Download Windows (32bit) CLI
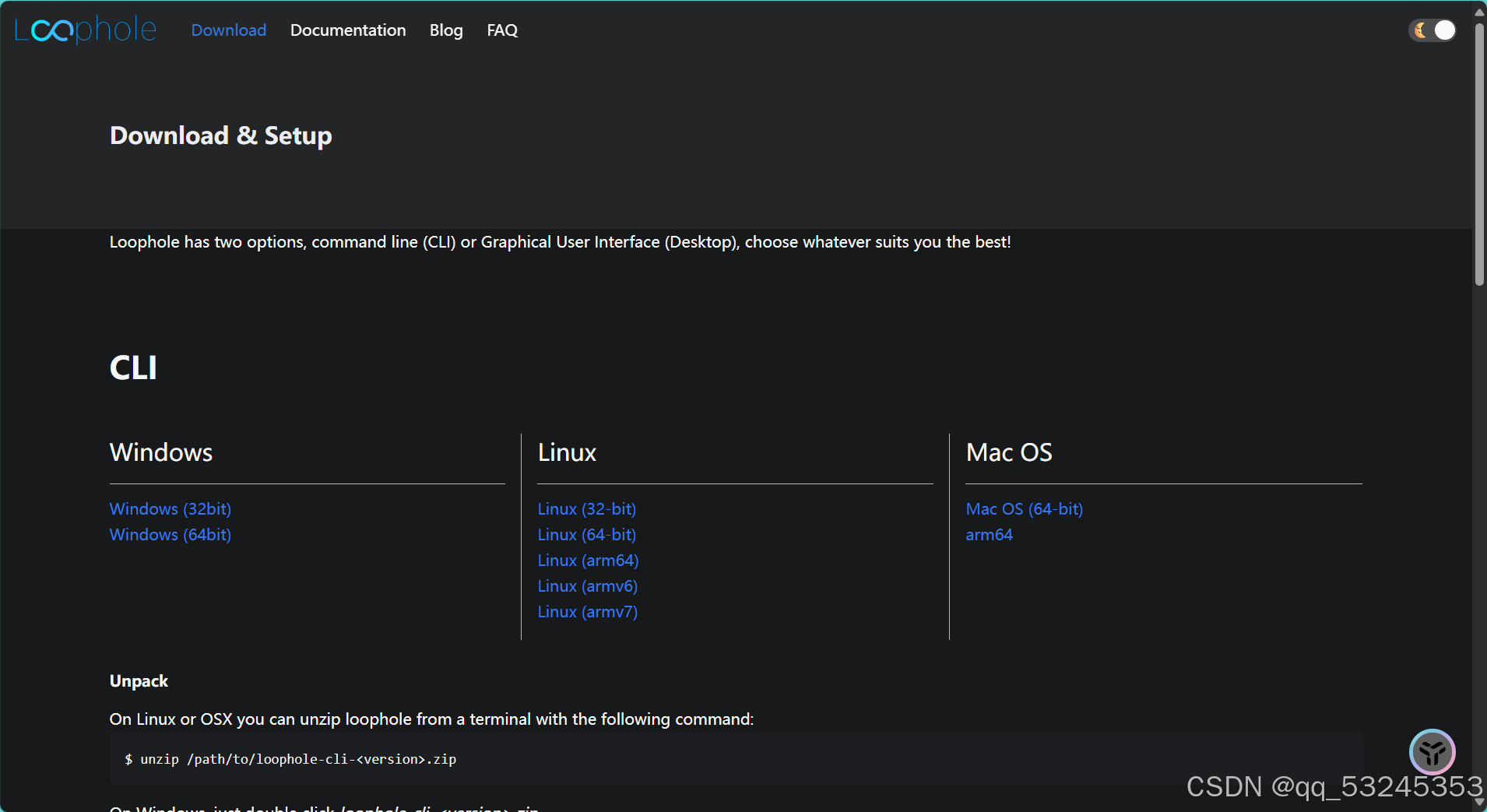This screenshot has height=812, width=1487. tap(170, 509)
